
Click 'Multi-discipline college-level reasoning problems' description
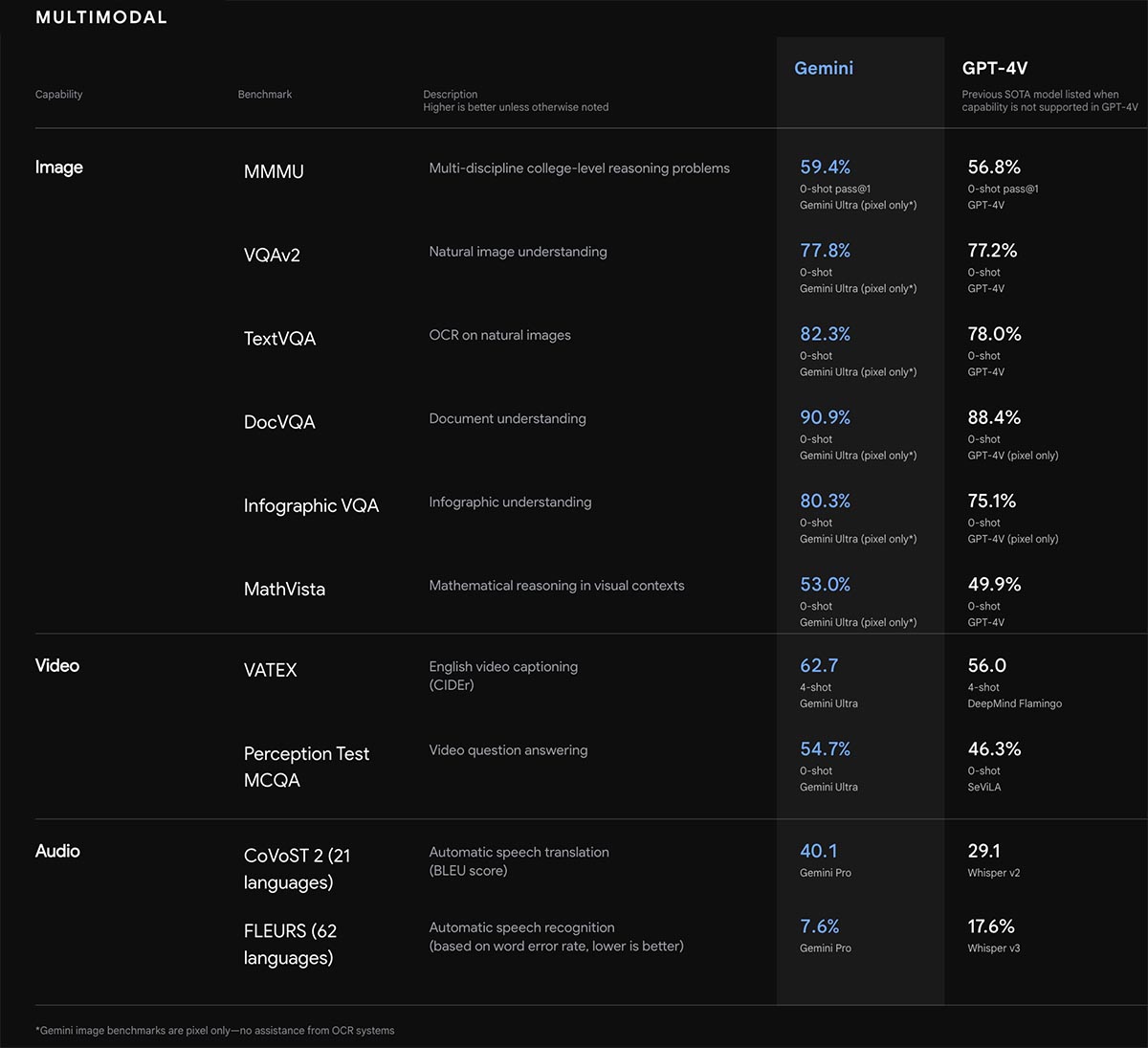579,168
